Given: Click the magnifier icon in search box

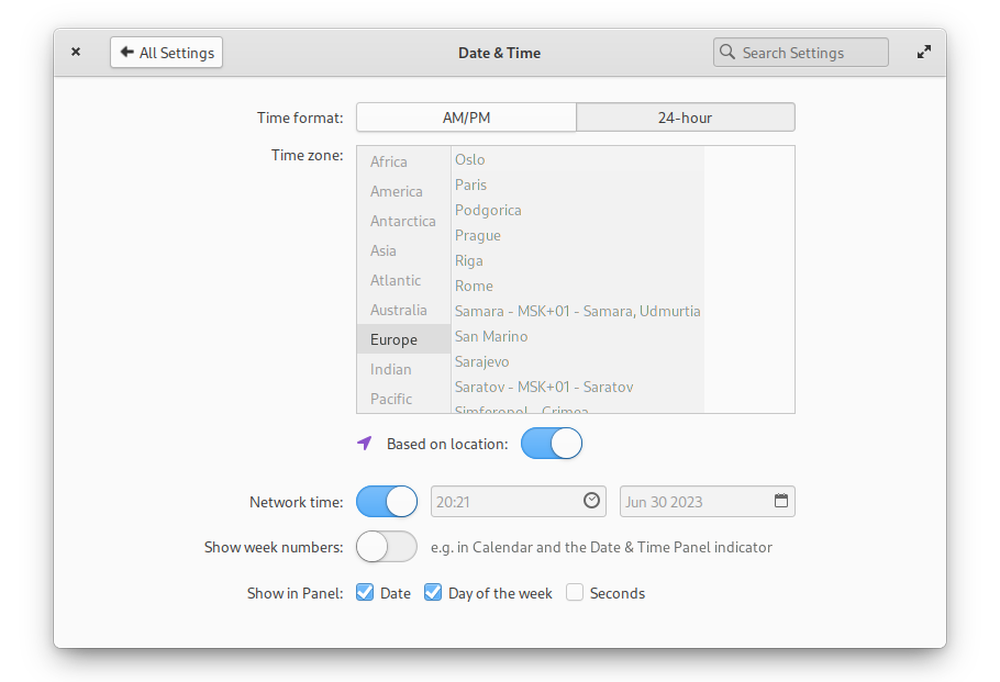Looking at the screenshot, I should tap(727, 53).
